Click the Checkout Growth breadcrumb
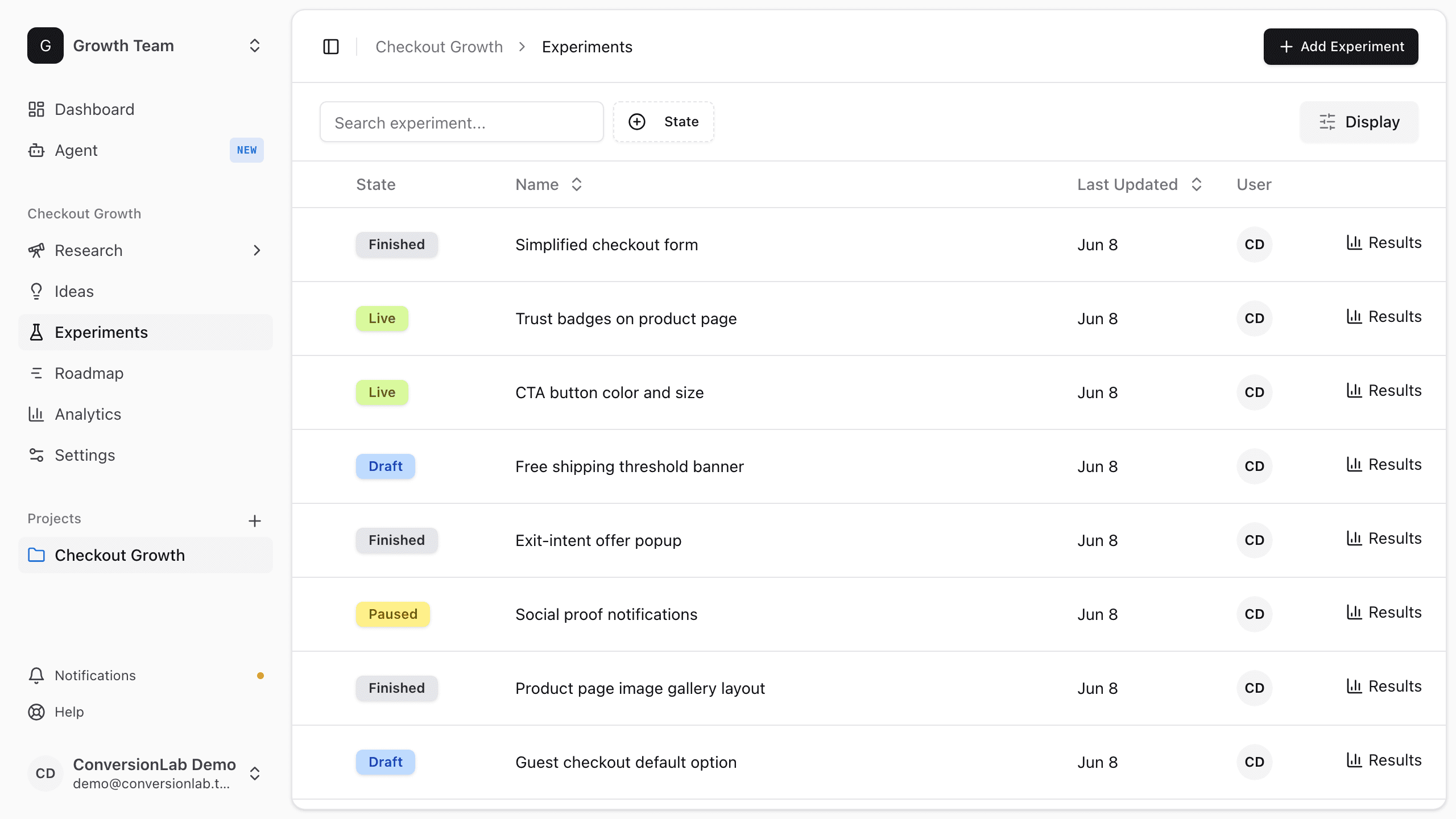The image size is (1456, 819). click(x=439, y=47)
